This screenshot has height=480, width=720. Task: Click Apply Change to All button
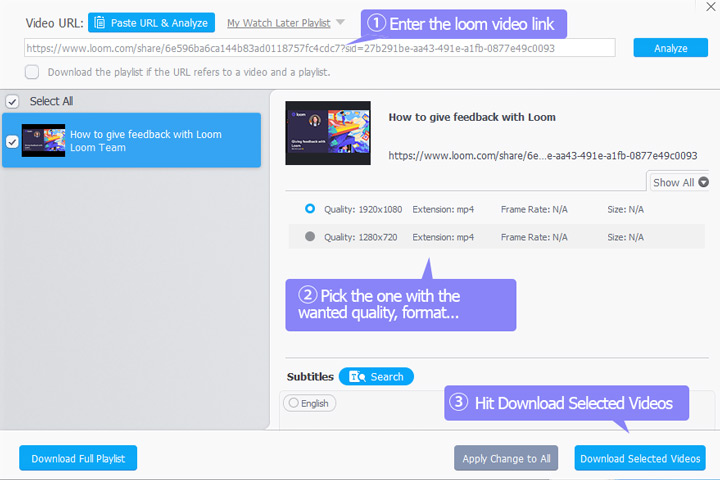(x=506, y=458)
